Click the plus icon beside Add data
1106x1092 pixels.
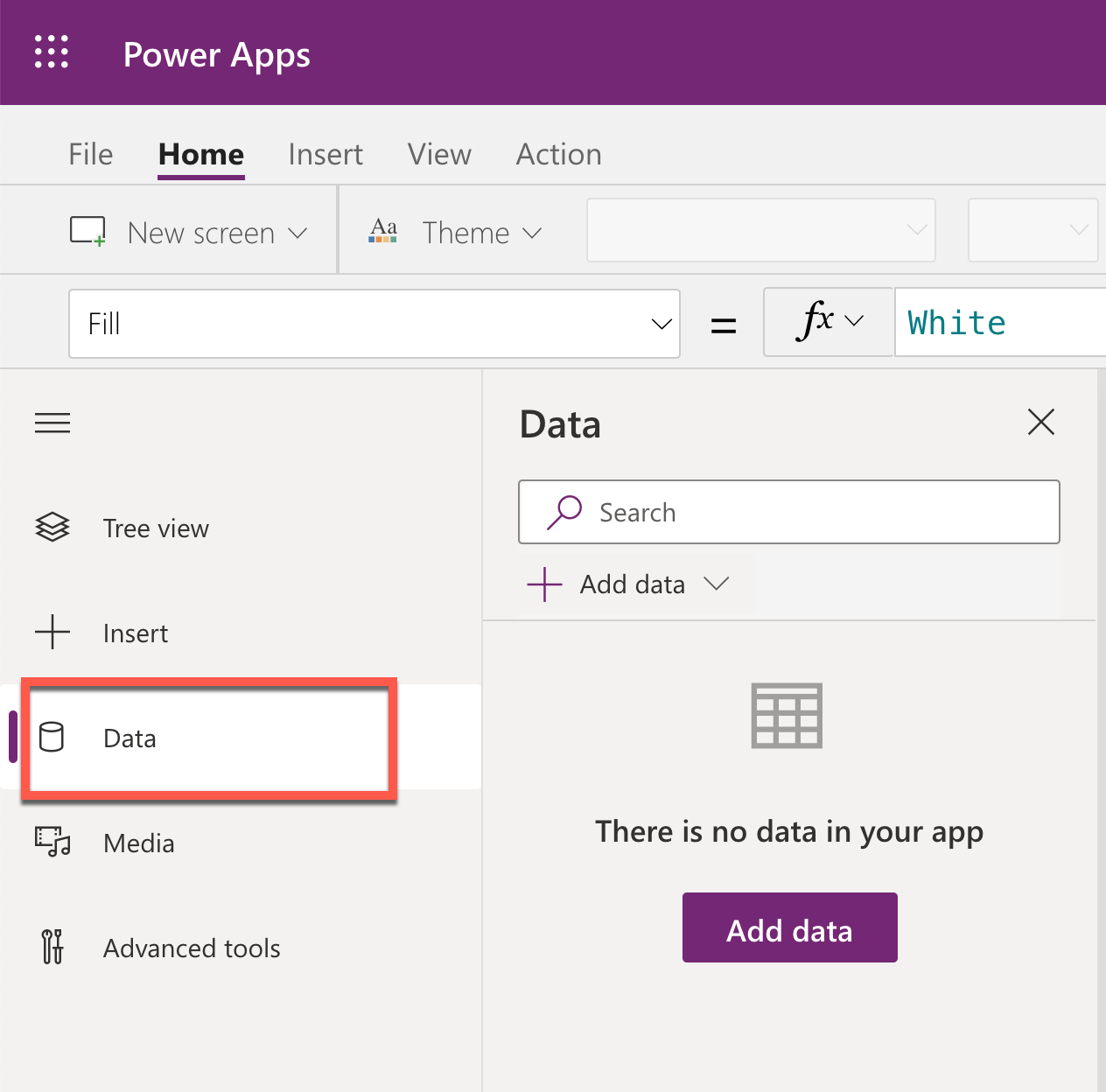click(544, 584)
